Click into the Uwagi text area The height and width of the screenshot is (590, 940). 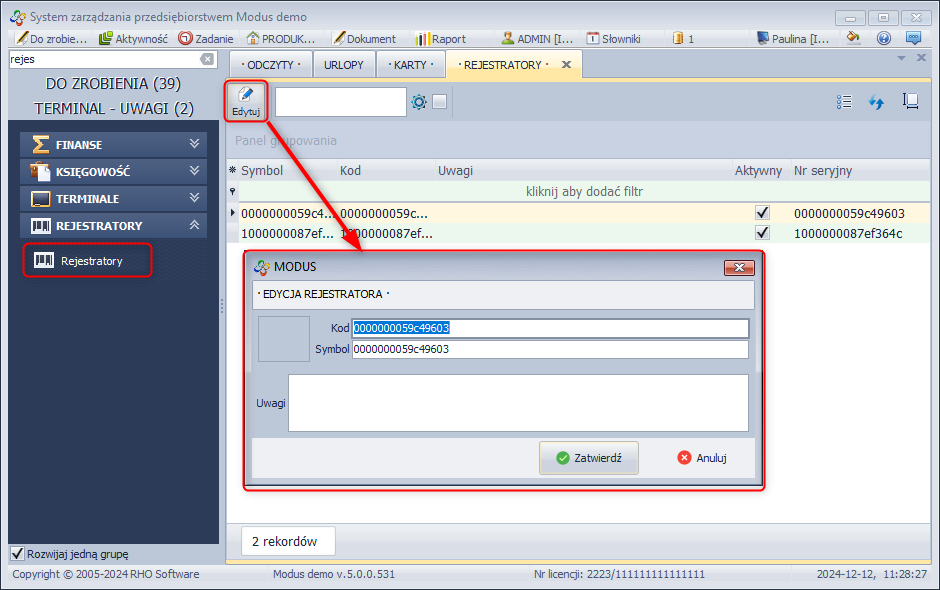(517, 403)
